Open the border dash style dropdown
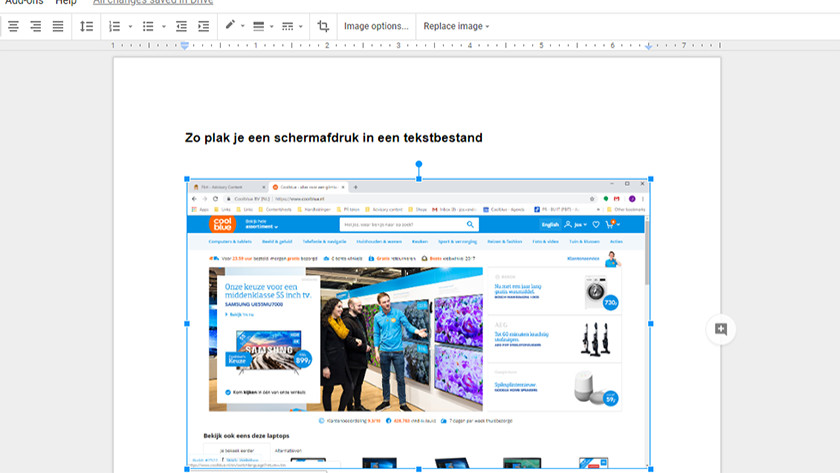The height and width of the screenshot is (473, 840). click(291, 26)
